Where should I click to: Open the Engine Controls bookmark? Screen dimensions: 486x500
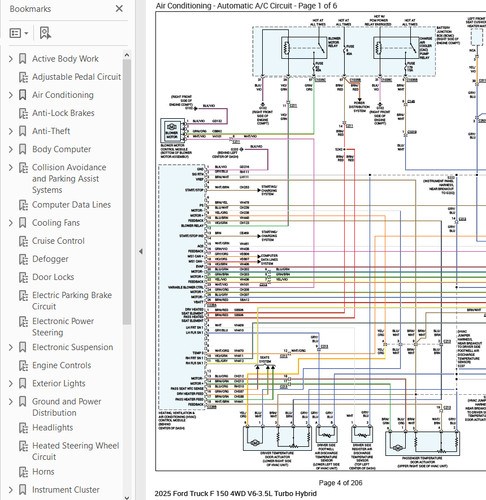(61, 365)
